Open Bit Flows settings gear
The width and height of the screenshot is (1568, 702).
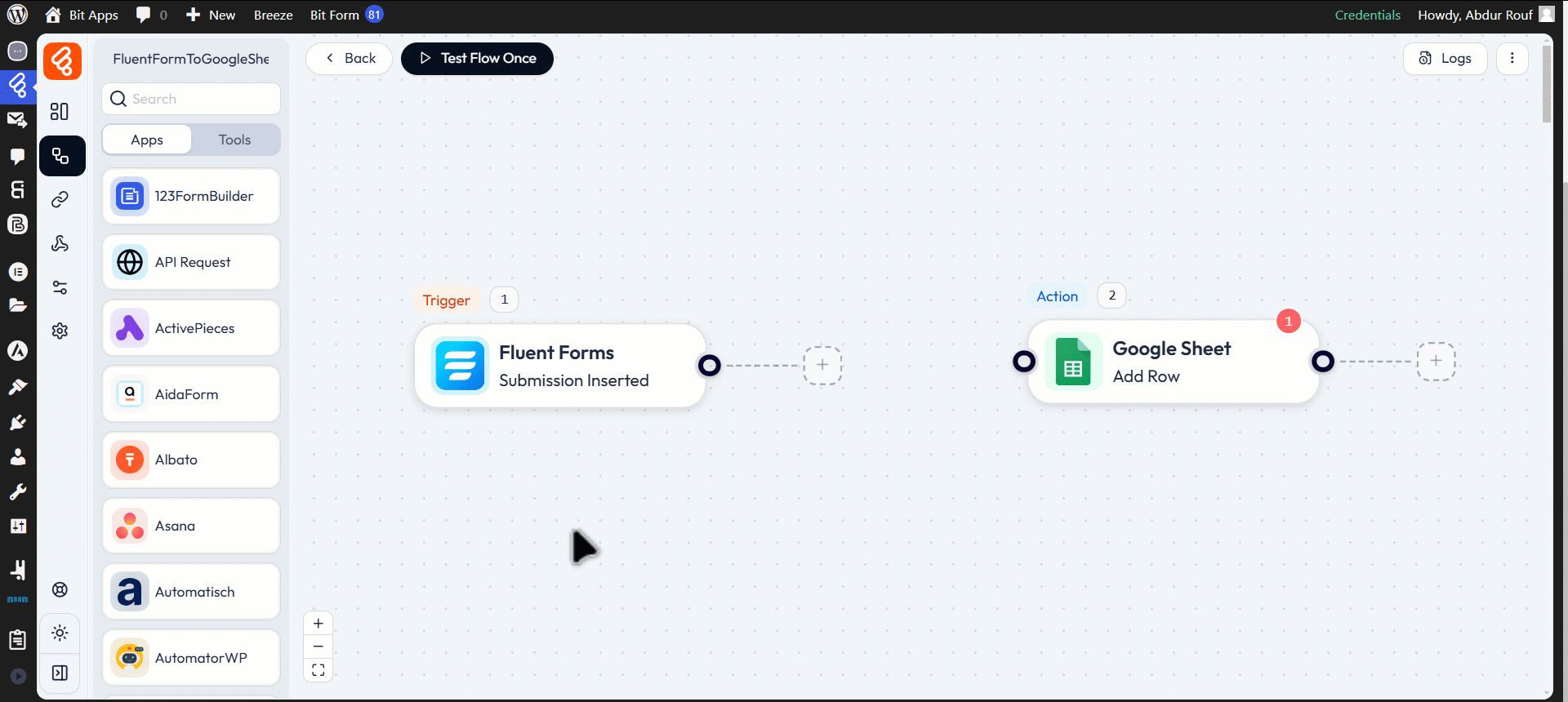pos(60,331)
